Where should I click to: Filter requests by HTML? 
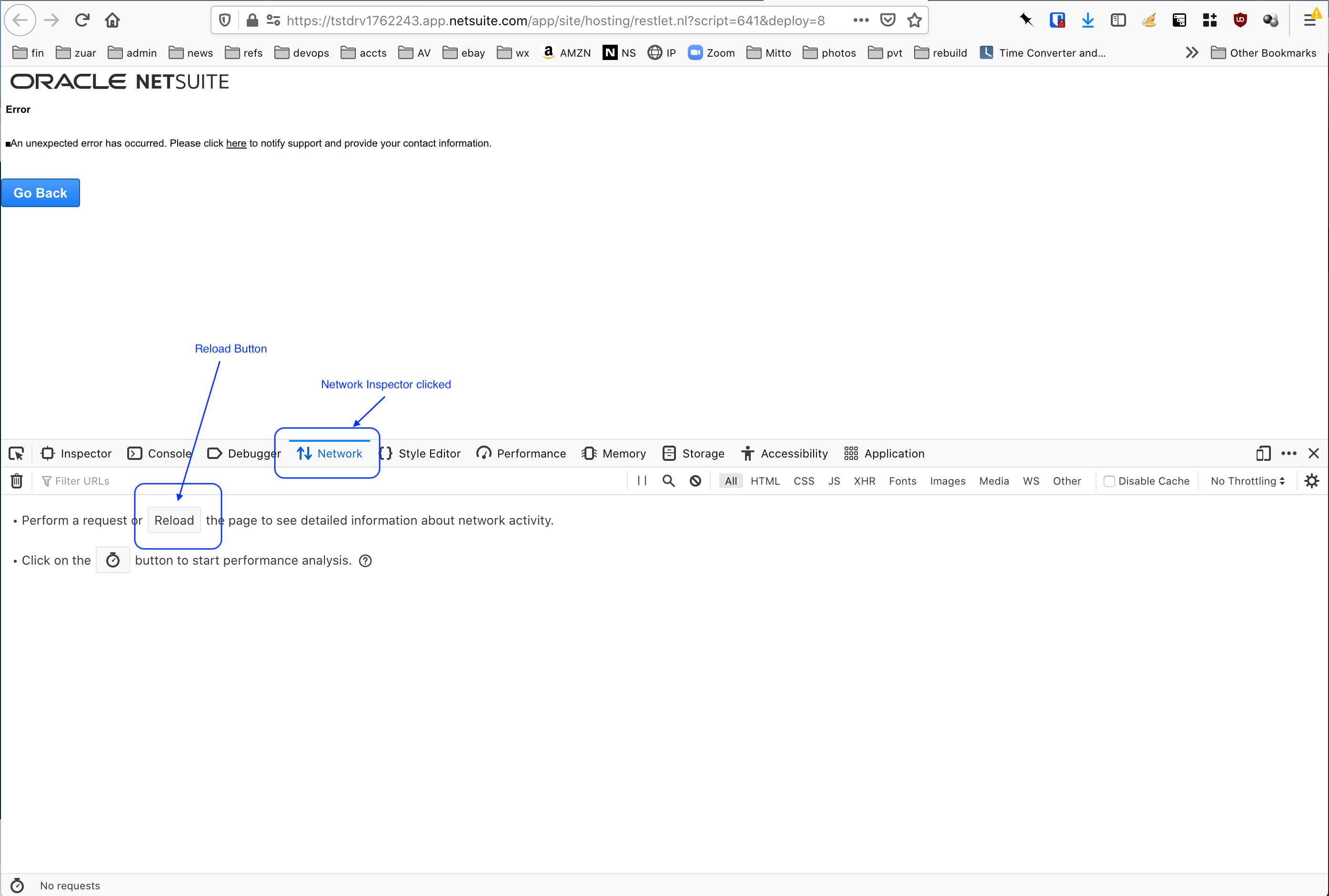765,481
